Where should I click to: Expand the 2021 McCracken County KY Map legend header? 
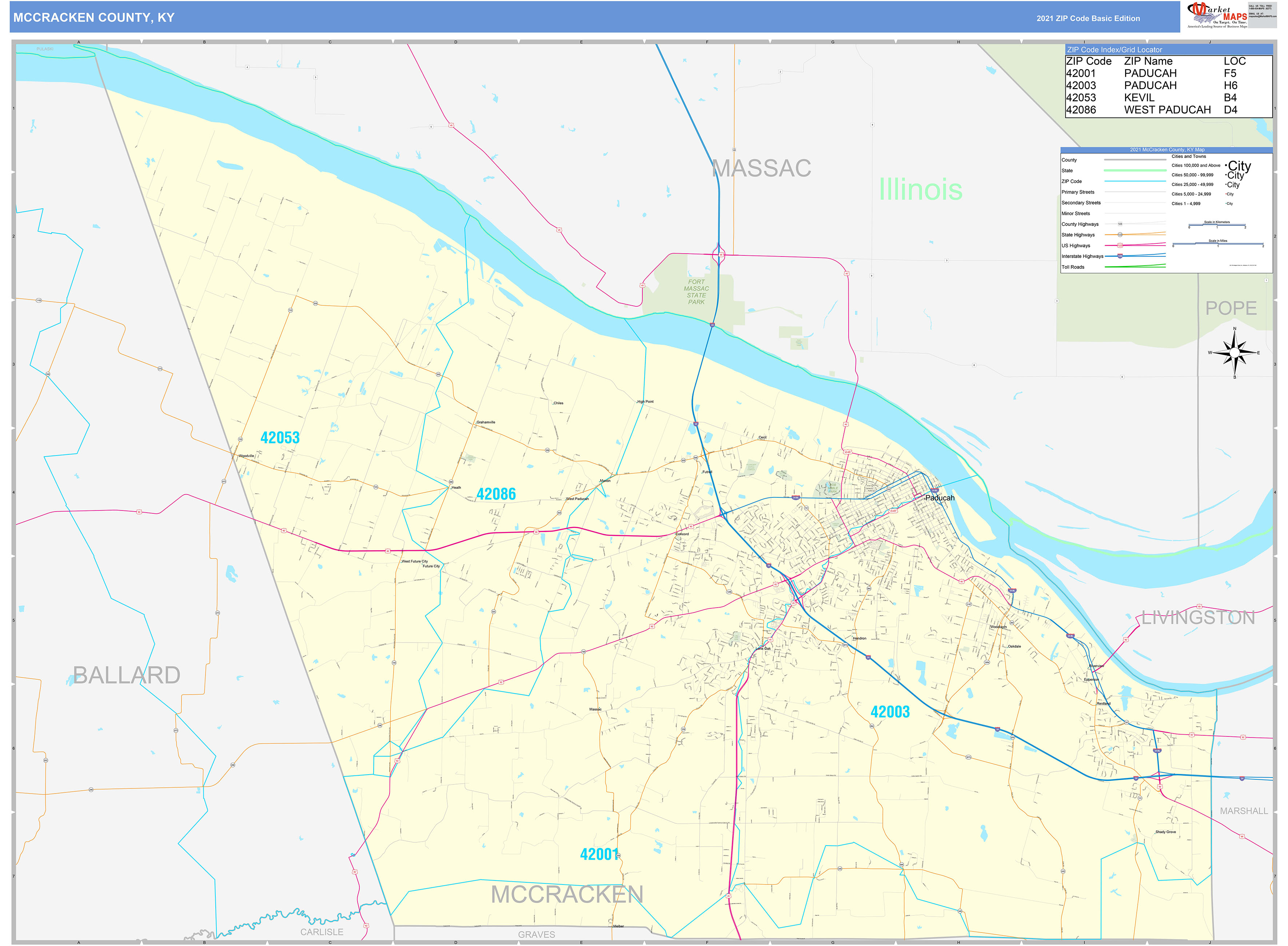point(1168,150)
